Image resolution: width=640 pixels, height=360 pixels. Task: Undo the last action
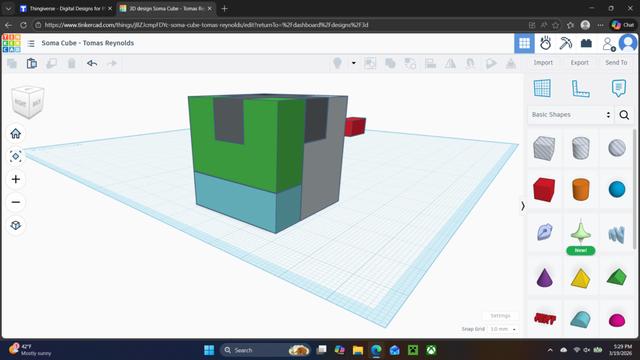[92, 63]
